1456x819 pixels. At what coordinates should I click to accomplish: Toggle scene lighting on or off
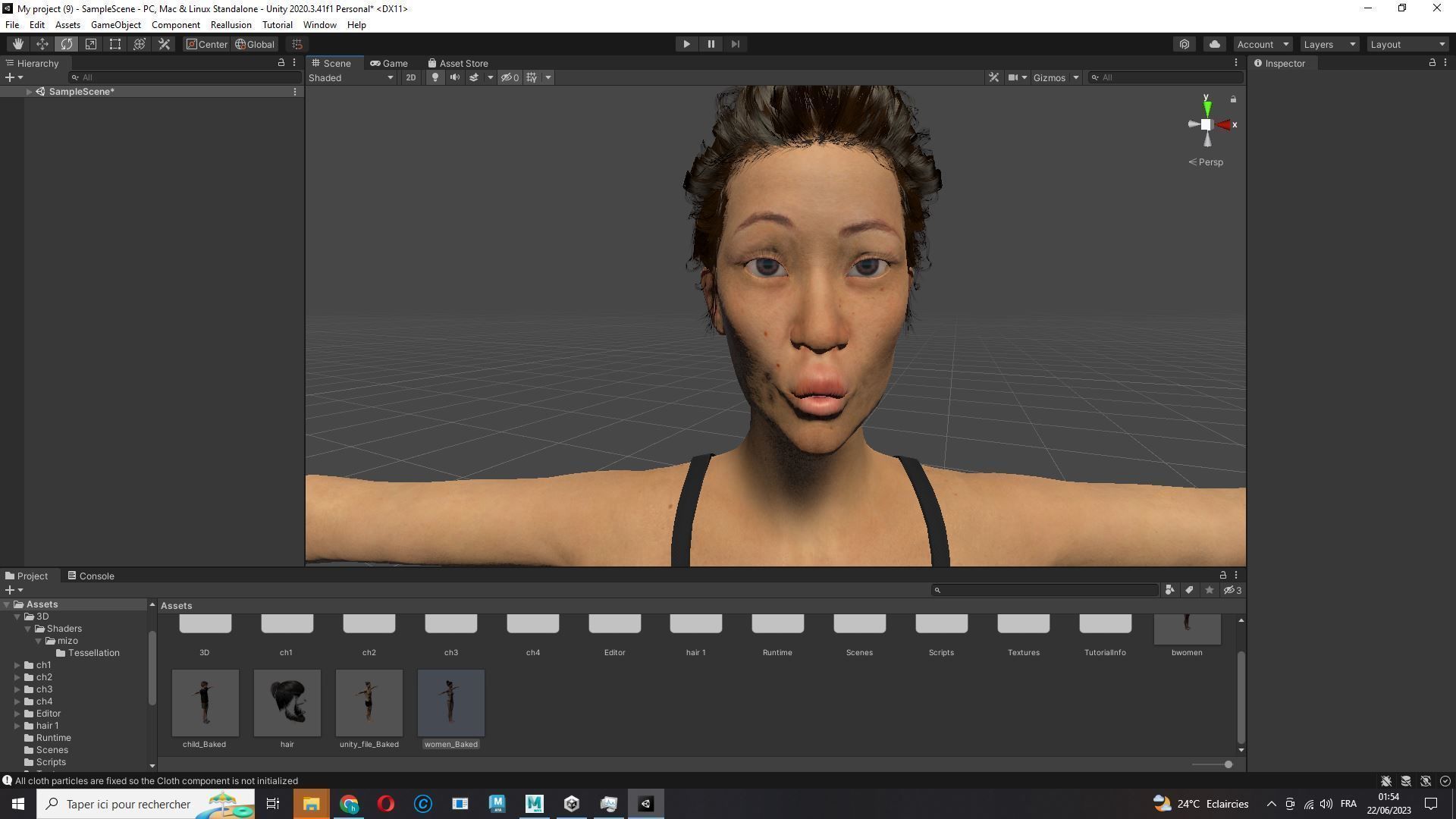pos(435,77)
